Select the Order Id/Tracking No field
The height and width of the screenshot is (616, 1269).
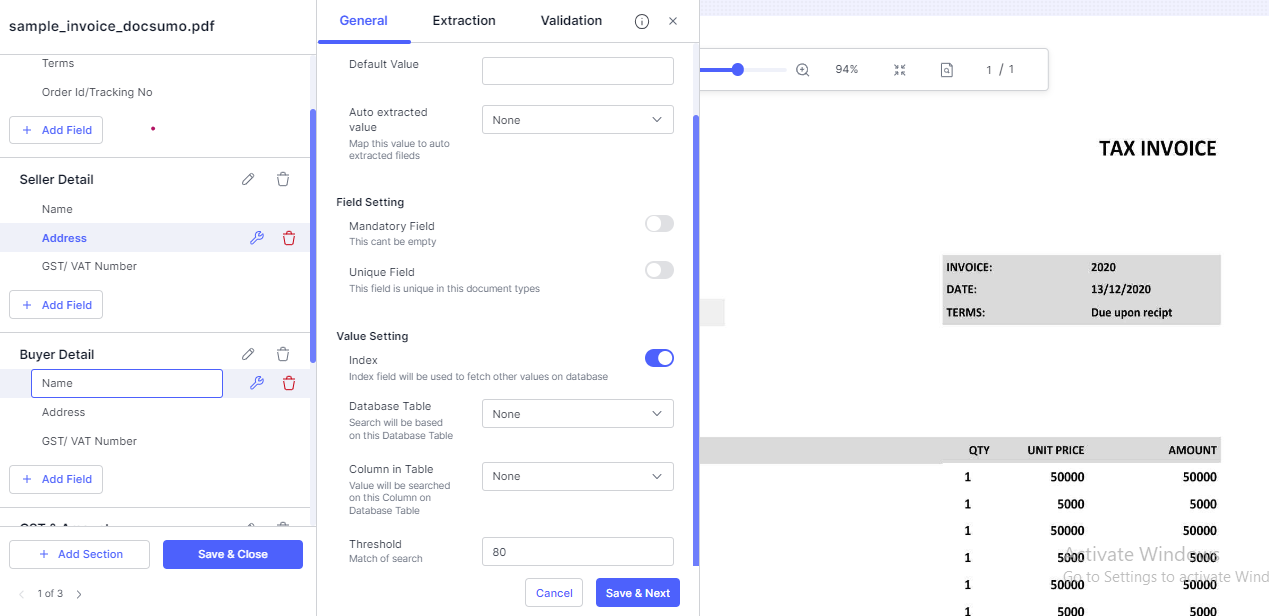pos(97,92)
